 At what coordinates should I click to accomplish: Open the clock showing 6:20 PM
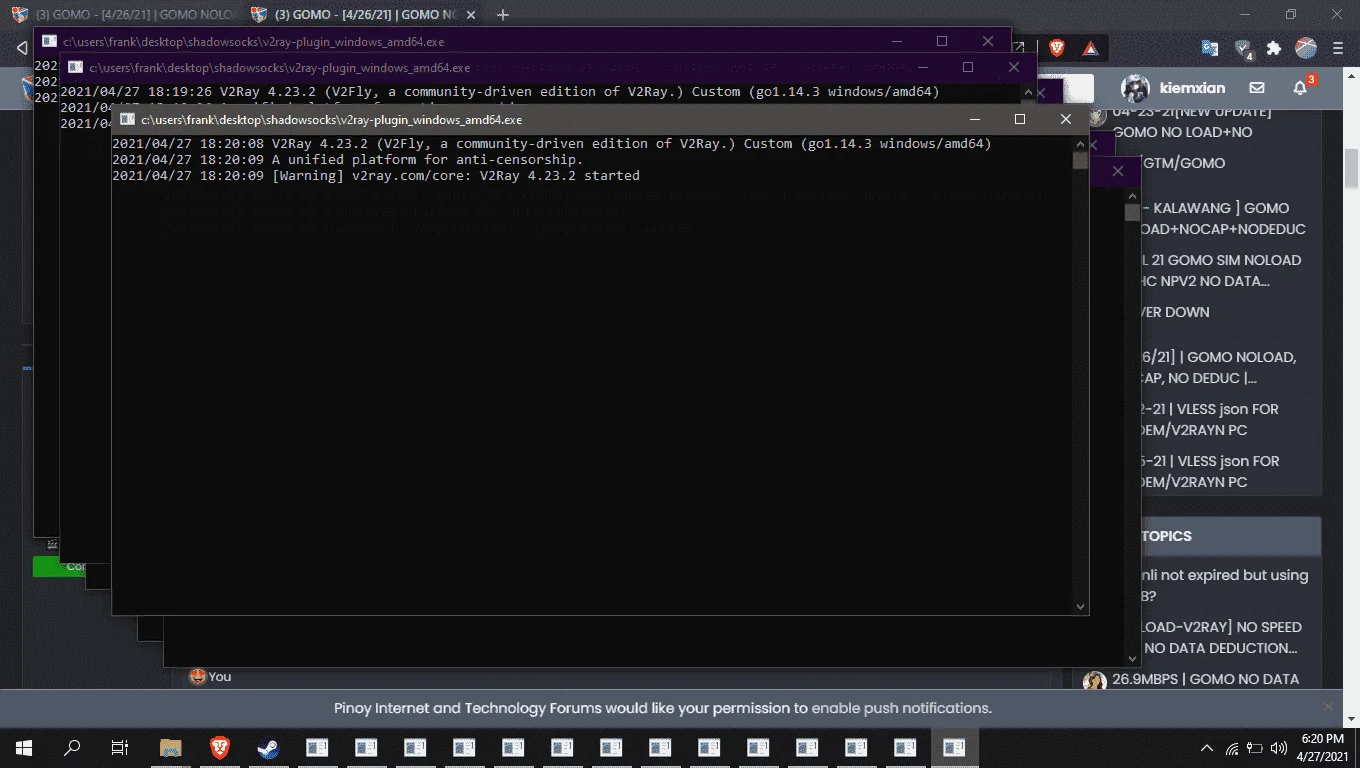(x=1322, y=748)
